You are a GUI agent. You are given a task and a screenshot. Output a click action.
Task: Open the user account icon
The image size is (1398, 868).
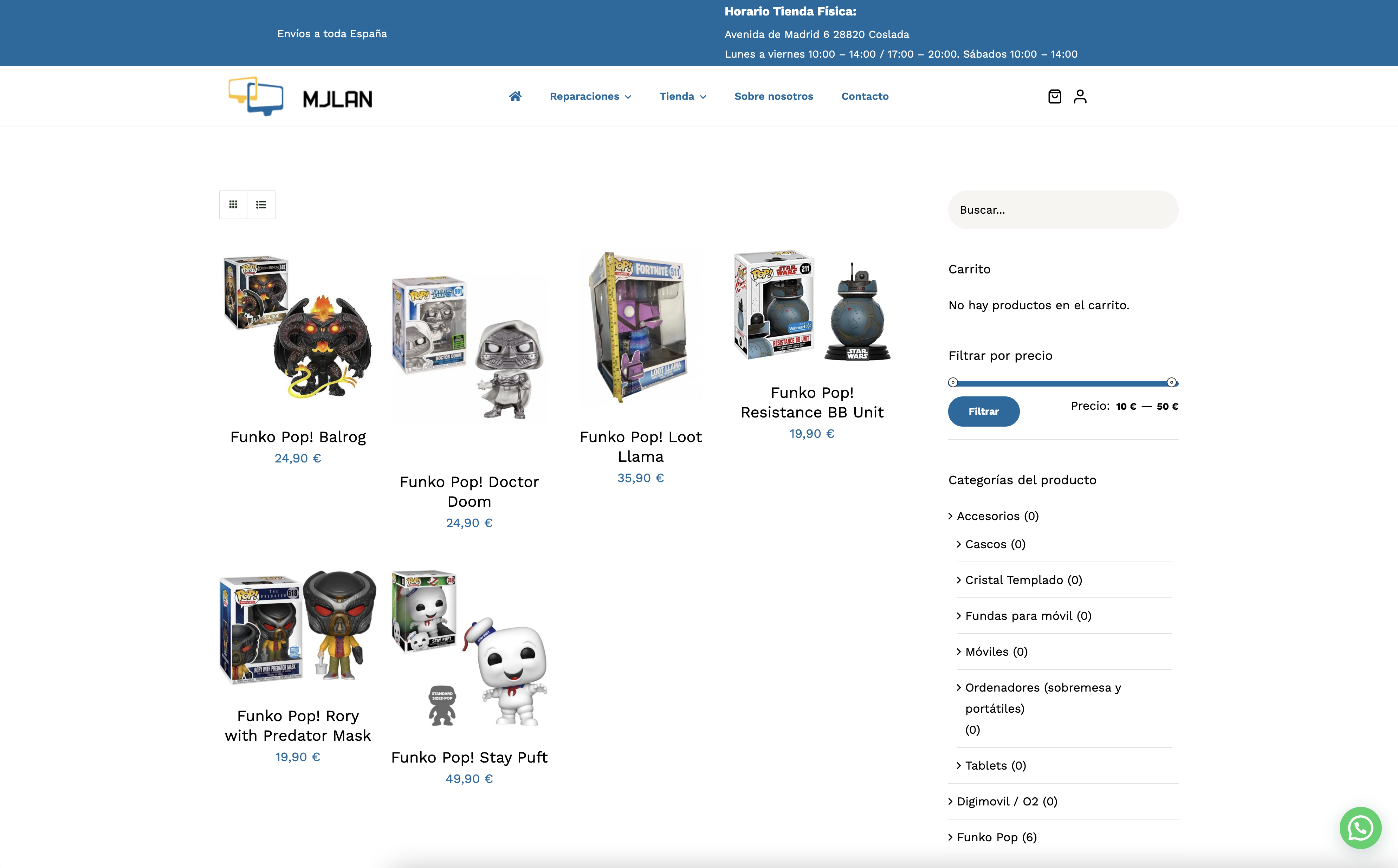(1080, 96)
